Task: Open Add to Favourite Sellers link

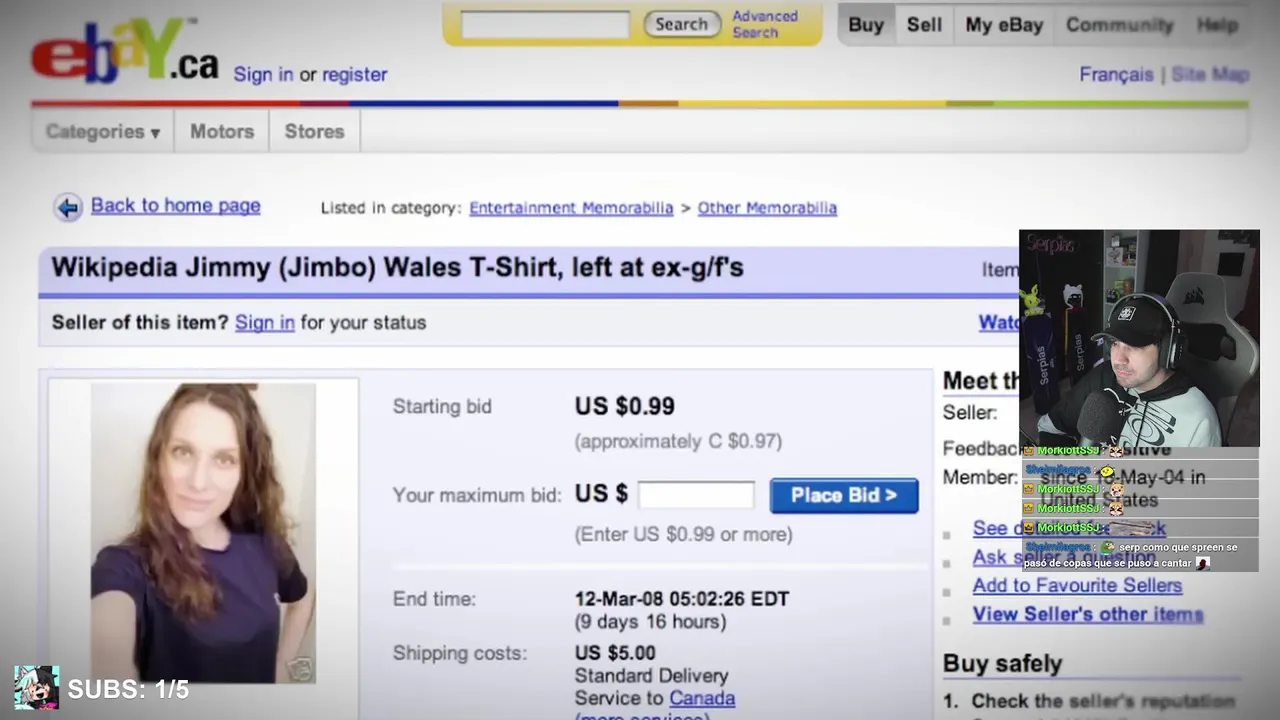Action: point(1077,586)
